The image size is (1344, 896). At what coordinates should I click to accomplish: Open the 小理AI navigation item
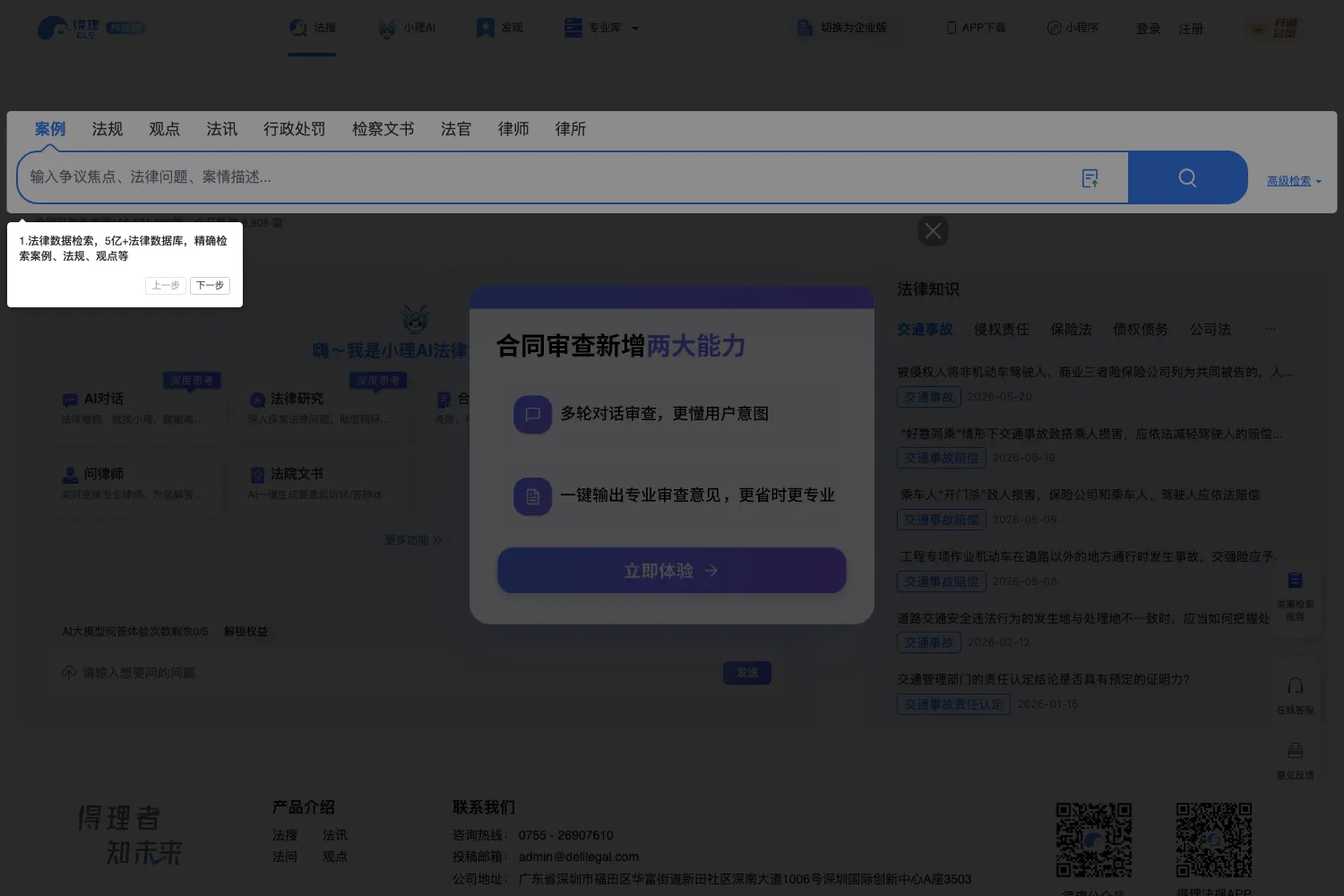[406, 28]
